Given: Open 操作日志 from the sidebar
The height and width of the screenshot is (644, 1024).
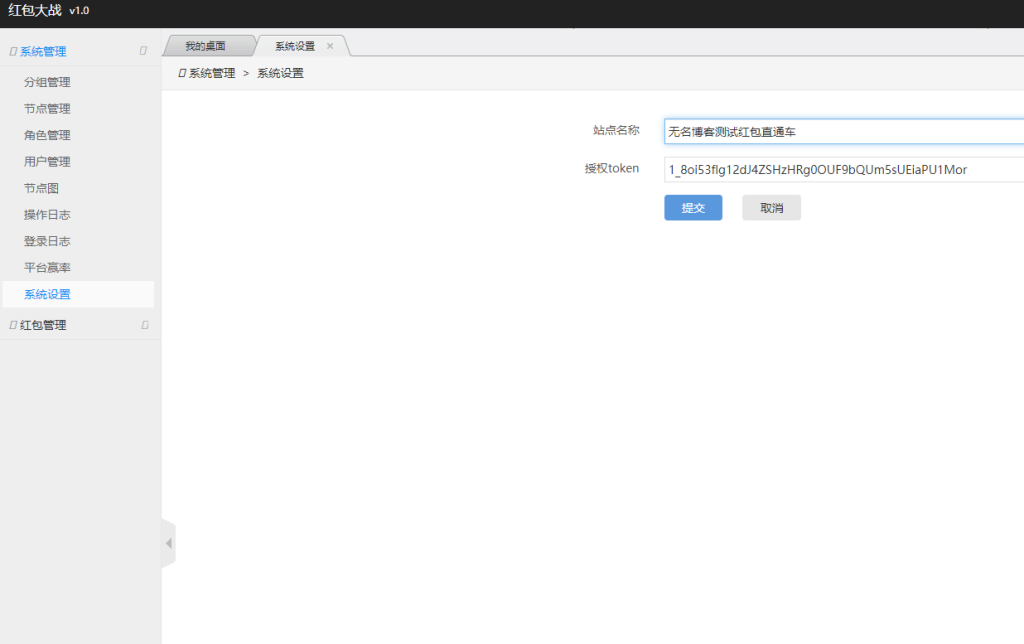Looking at the screenshot, I should tap(47, 215).
